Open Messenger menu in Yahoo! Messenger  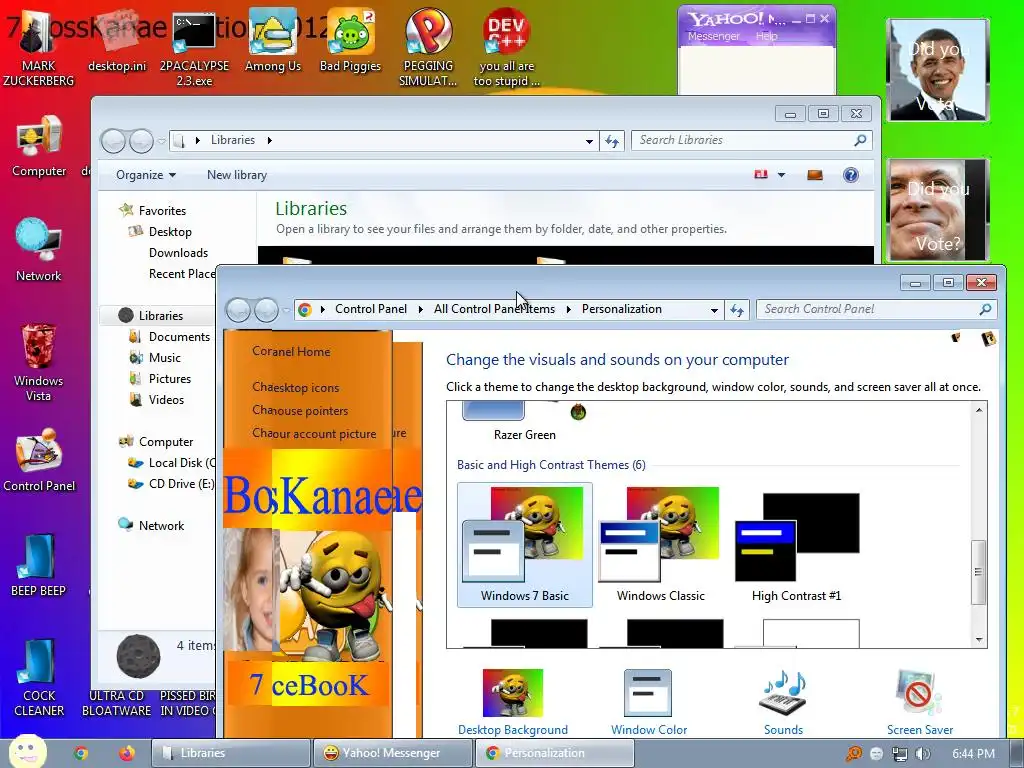click(x=713, y=37)
